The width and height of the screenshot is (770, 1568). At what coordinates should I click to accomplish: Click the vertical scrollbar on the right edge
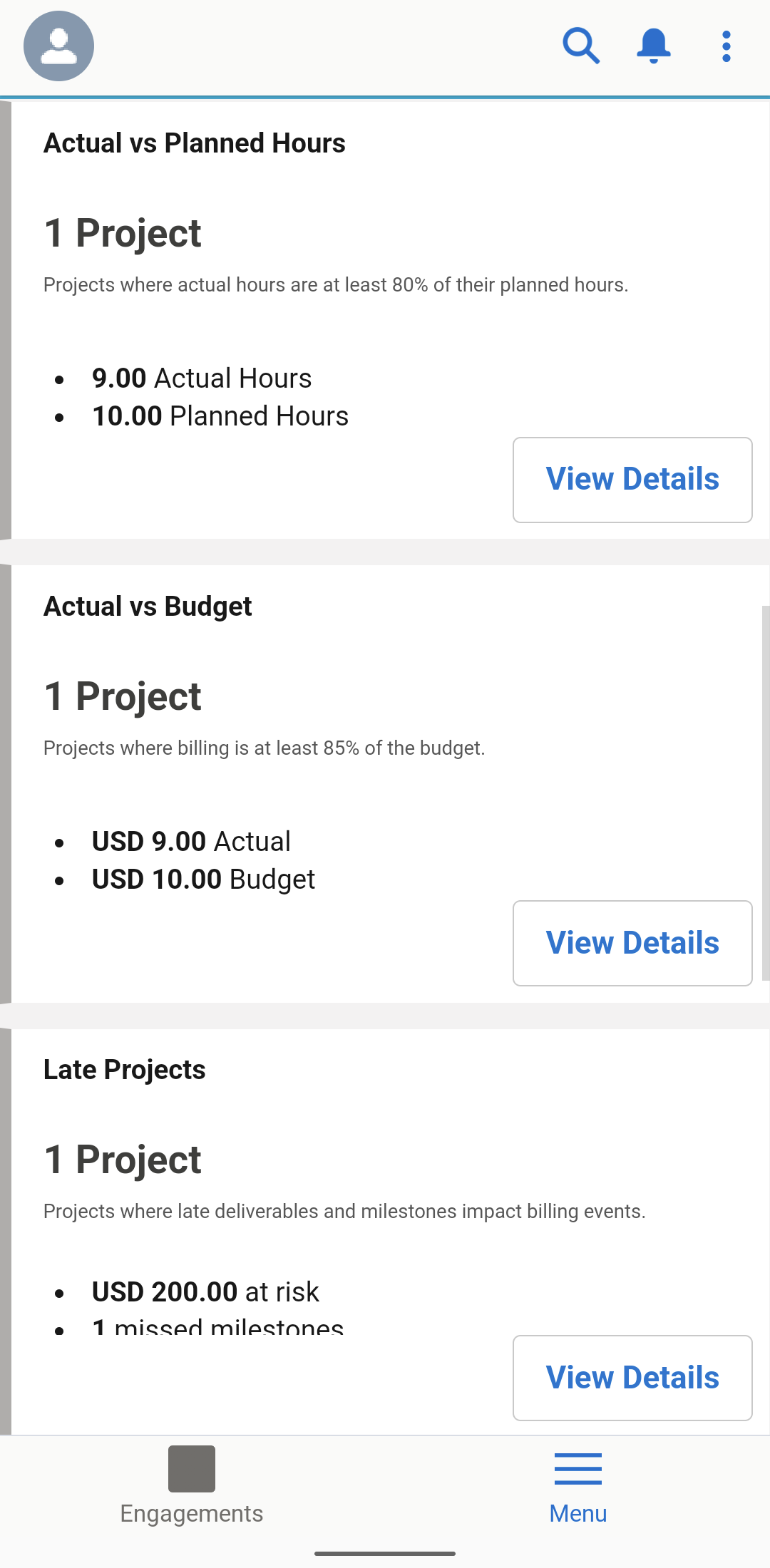tap(765, 791)
